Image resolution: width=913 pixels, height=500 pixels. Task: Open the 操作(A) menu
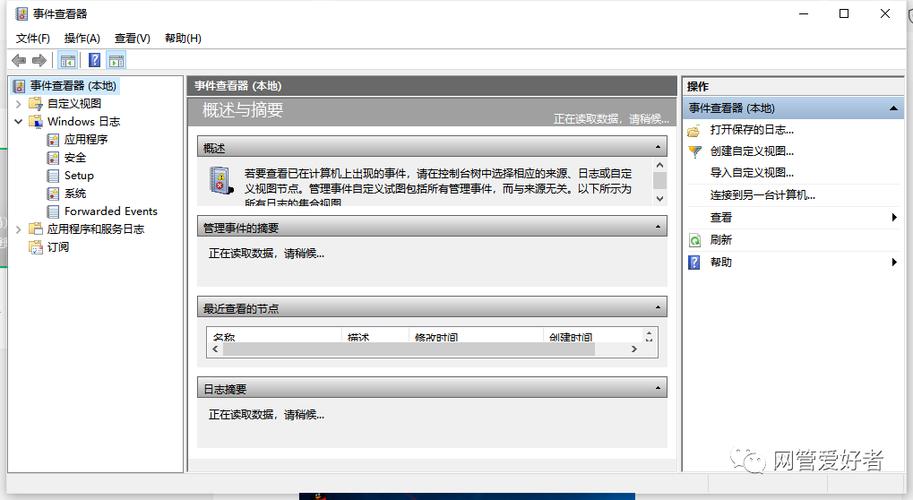pyautogui.click(x=82, y=38)
